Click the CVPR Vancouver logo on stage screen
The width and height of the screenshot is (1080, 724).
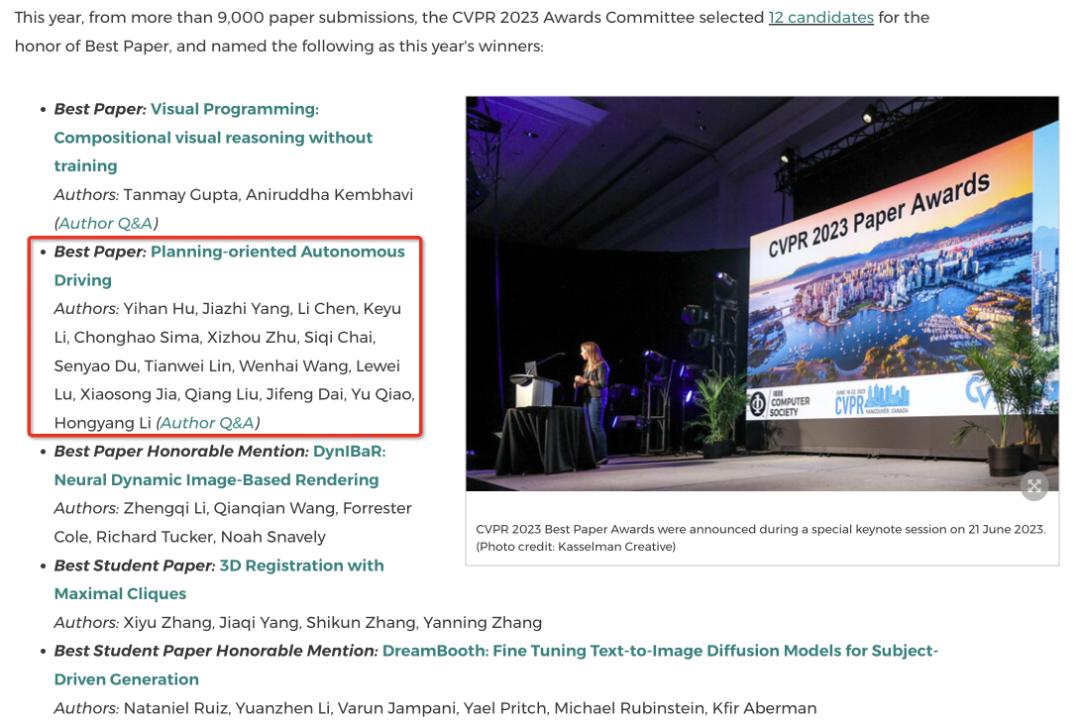[871, 399]
